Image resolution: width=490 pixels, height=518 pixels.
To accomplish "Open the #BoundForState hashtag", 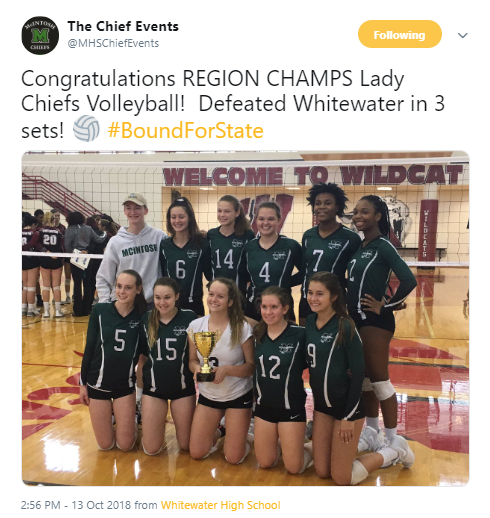I will pos(185,130).
